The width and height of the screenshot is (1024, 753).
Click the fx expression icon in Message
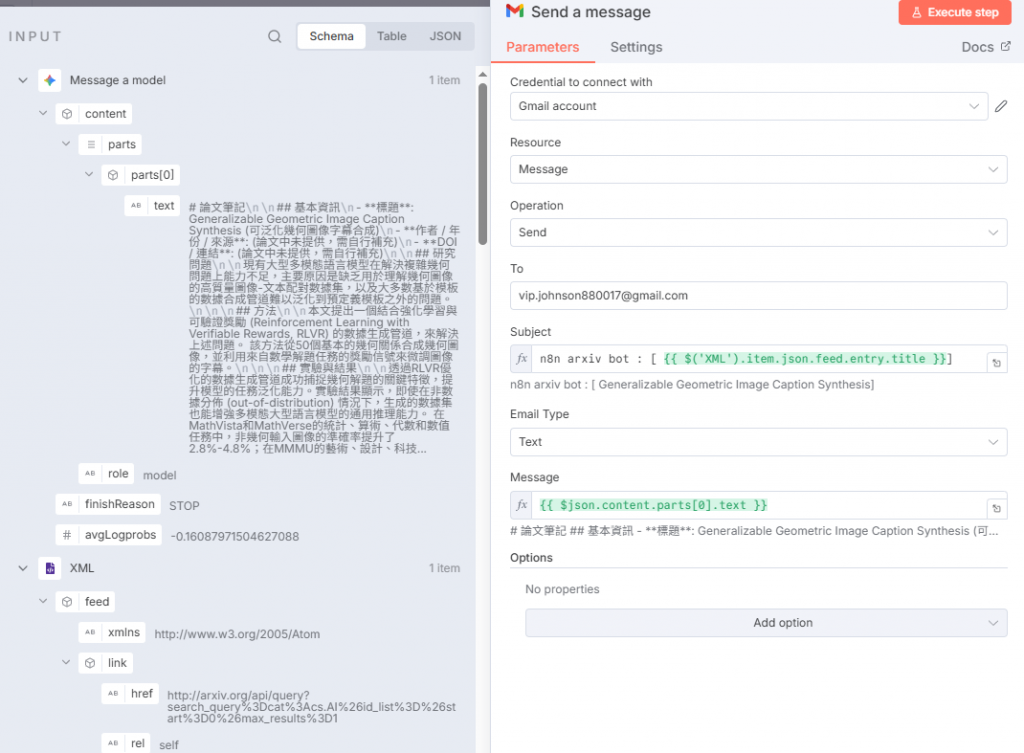coord(521,505)
